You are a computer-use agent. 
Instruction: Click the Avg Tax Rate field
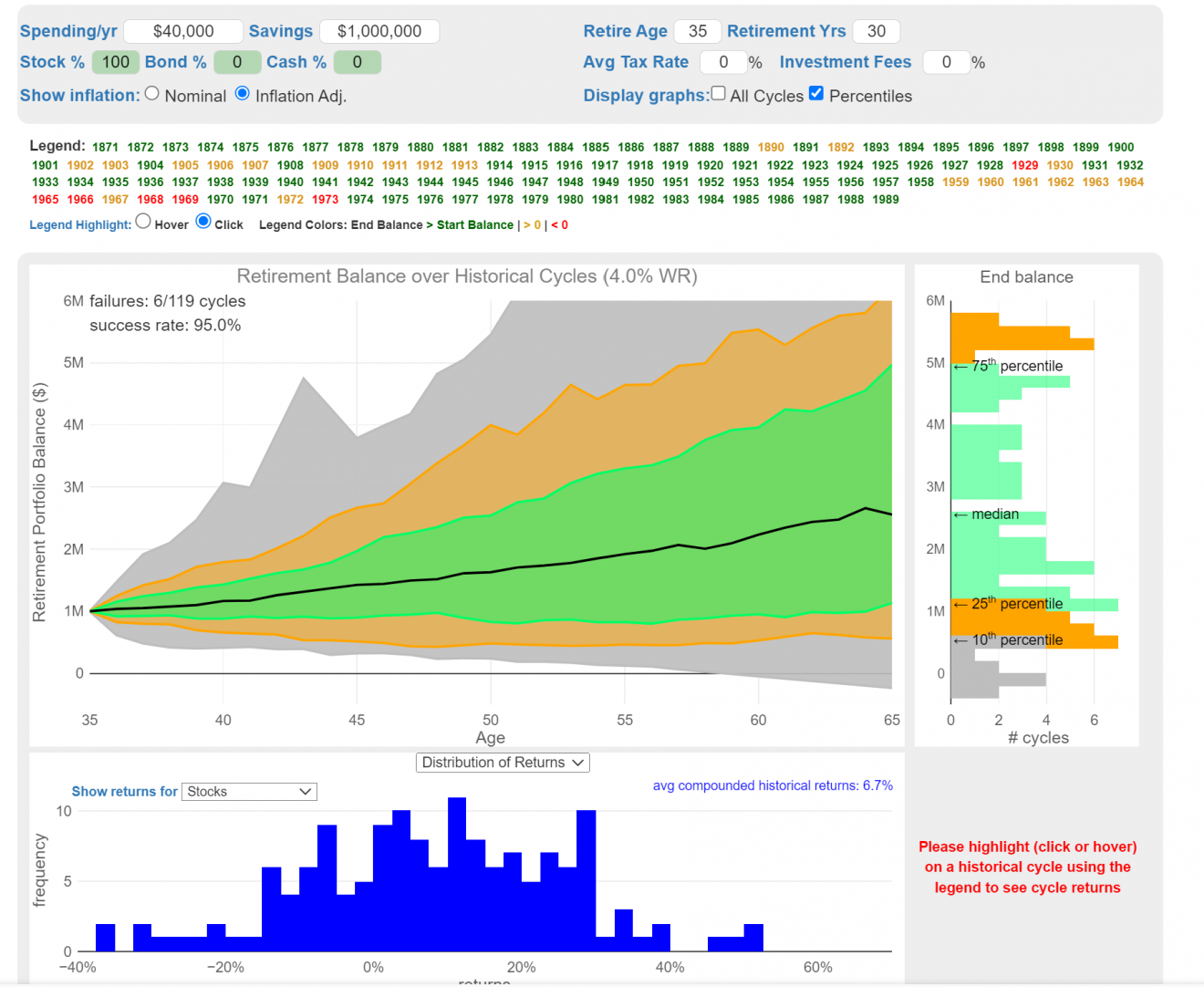click(x=723, y=62)
